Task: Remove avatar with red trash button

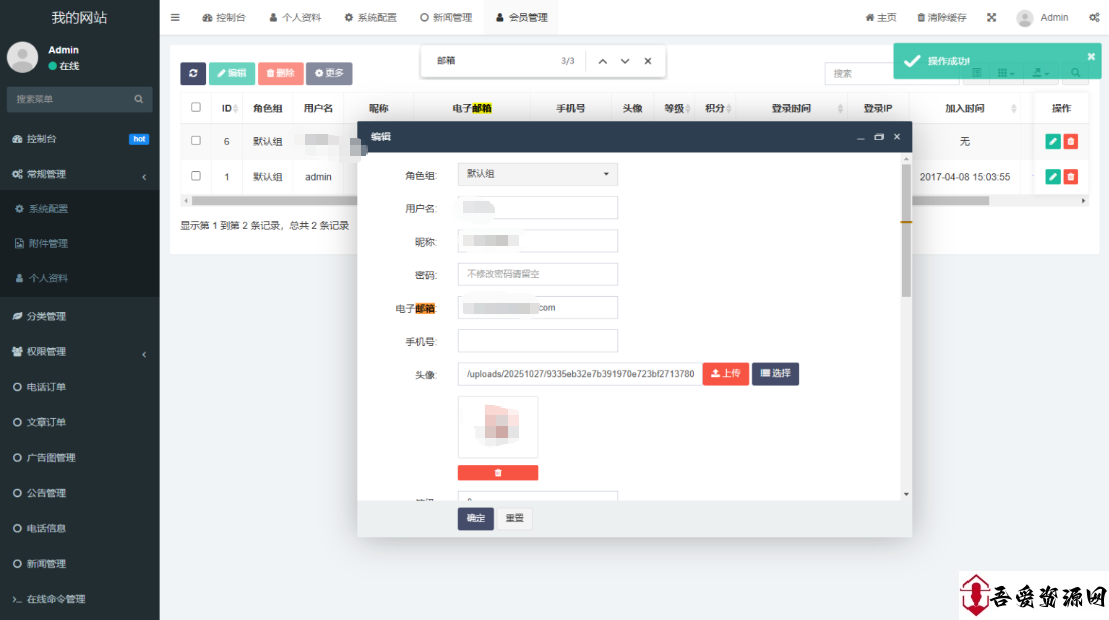Action: pyautogui.click(x=498, y=472)
